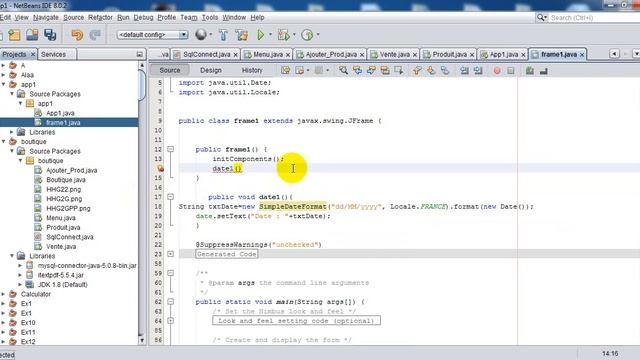The image size is (640, 360).
Task: Switch to the SqlConnect.java tab
Action: (207, 54)
